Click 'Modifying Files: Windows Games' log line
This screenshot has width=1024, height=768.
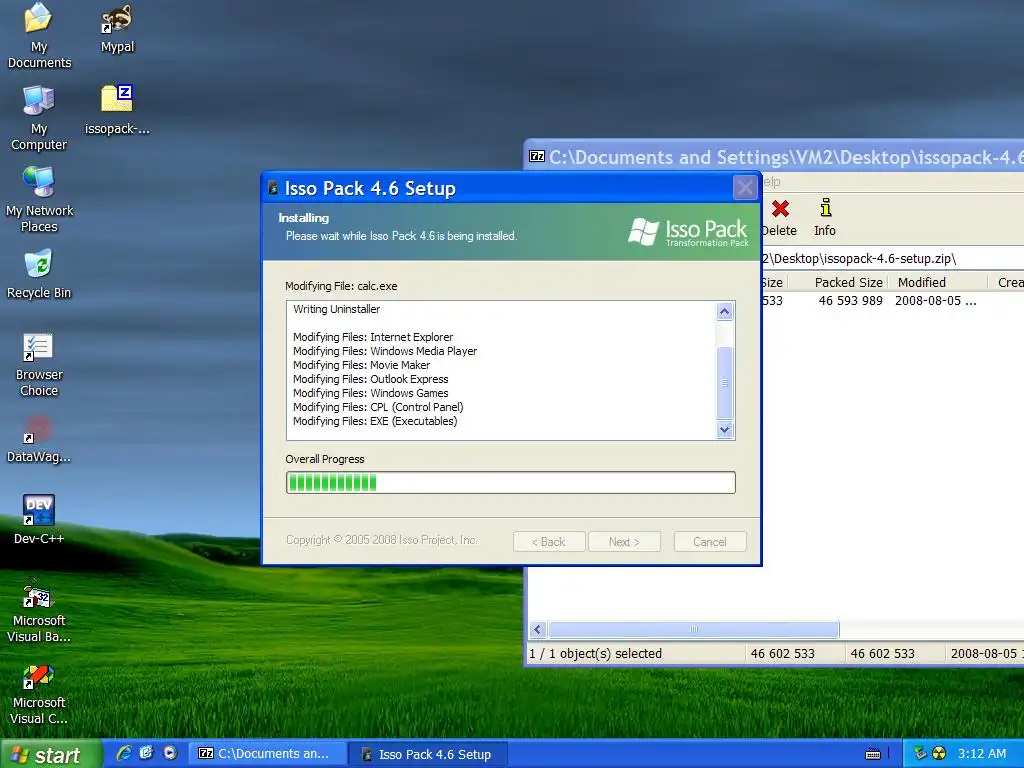point(370,393)
